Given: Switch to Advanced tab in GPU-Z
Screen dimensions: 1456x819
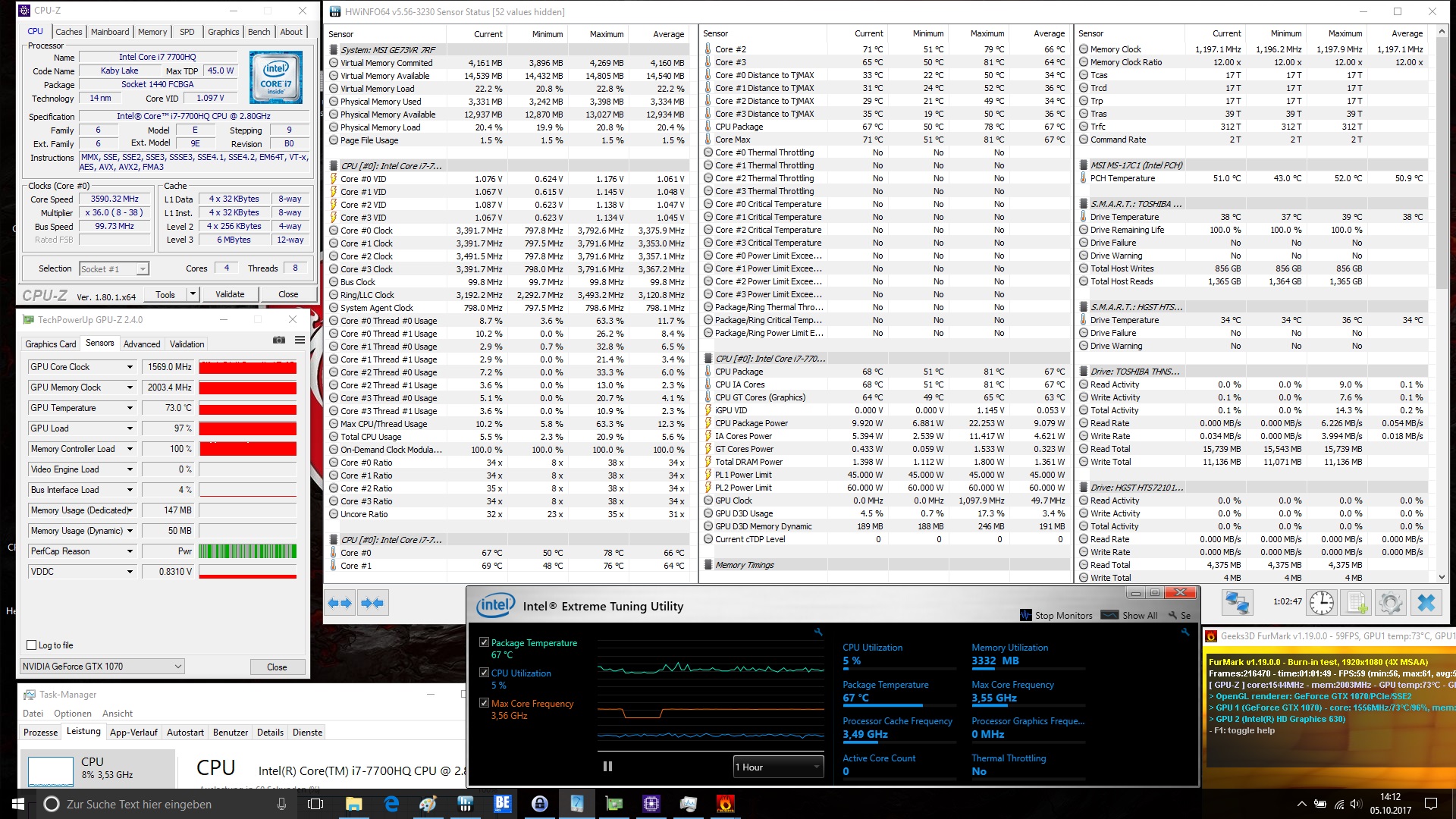Looking at the screenshot, I should 142,344.
